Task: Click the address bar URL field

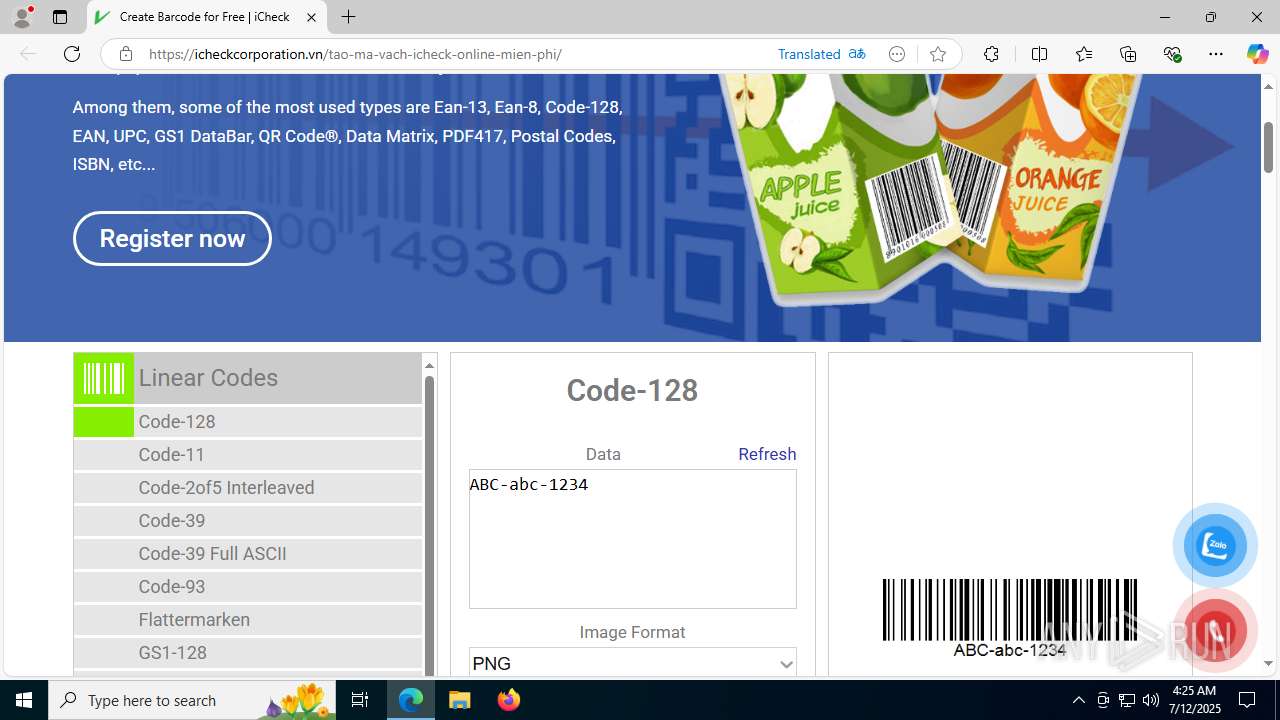Action: pyautogui.click(x=355, y=54)
